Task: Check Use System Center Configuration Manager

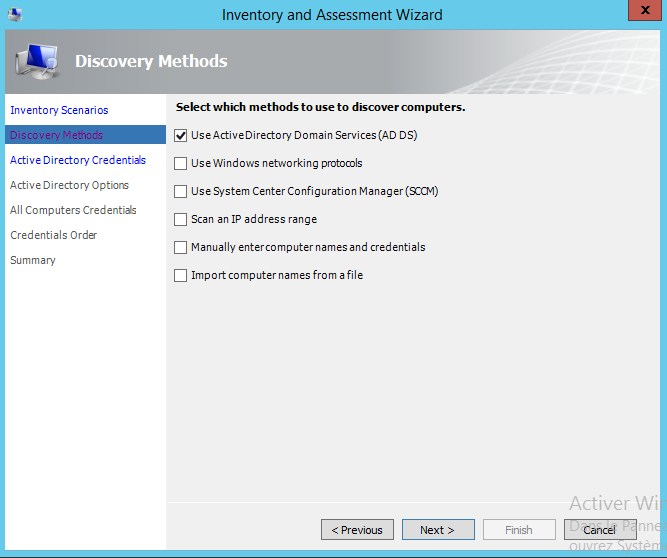Action: click(181, 191)
